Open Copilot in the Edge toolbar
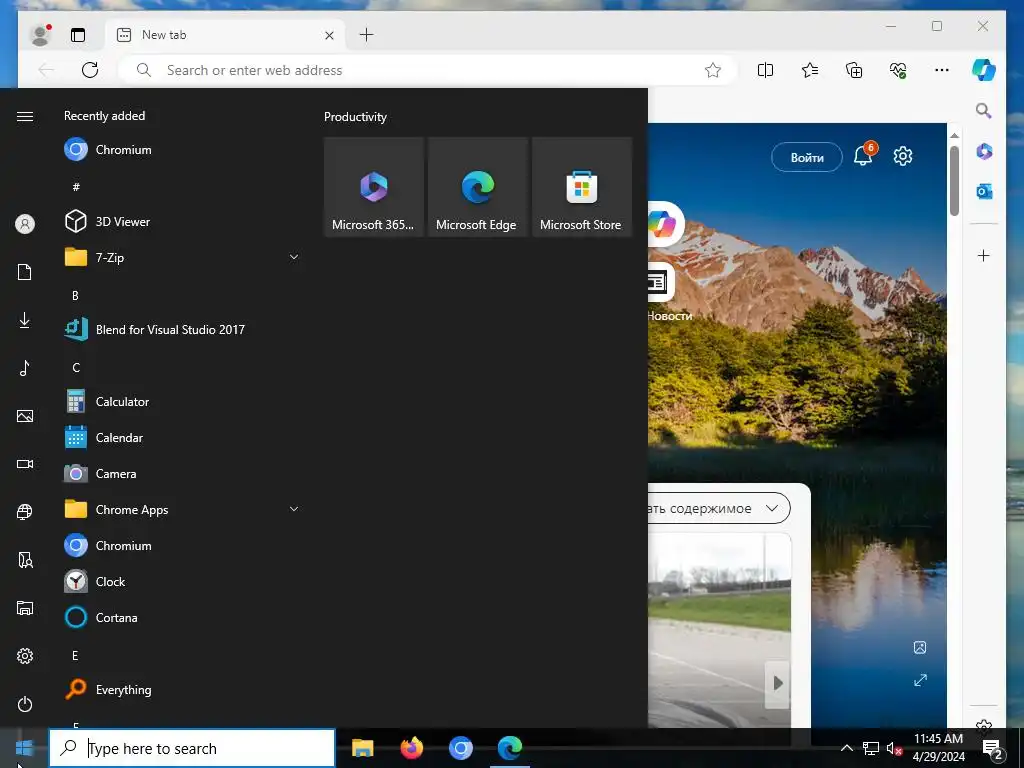The width and height of the screenshot is (1024, 768). pos(984,70)
